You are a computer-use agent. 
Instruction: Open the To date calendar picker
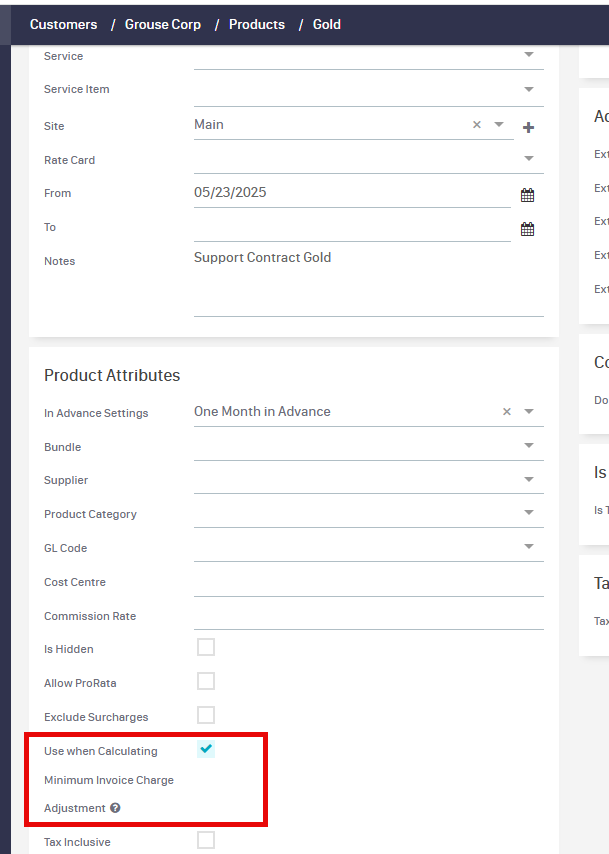pos(527,228)
